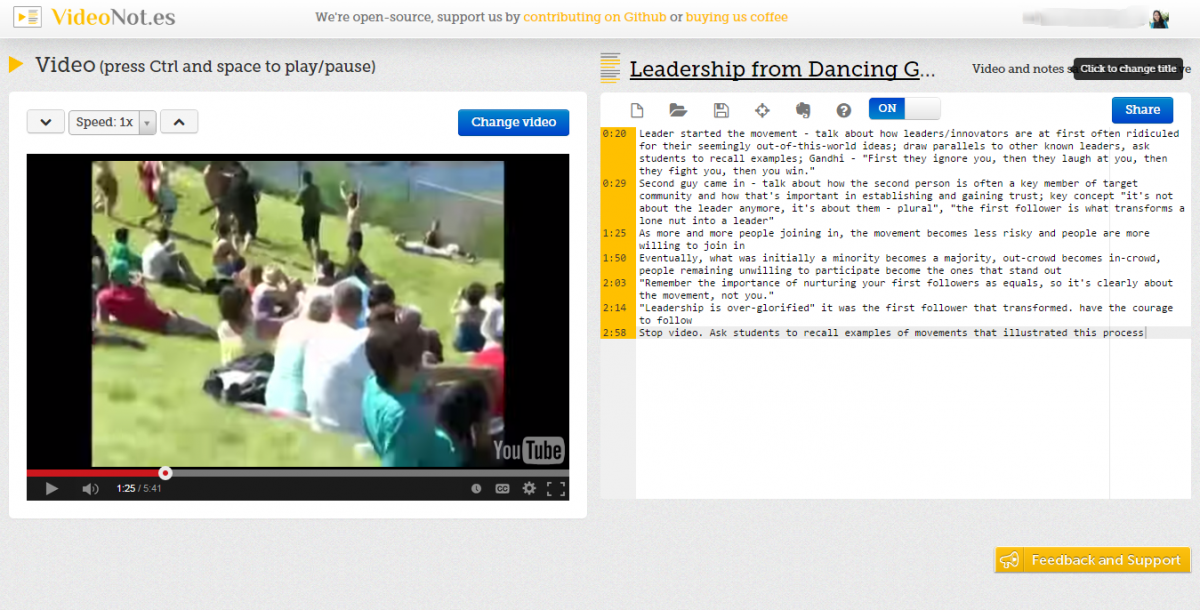Screen dimensions: 1200x610
Task: Jump to the 2:14 timestamp note
Action: 615,308
